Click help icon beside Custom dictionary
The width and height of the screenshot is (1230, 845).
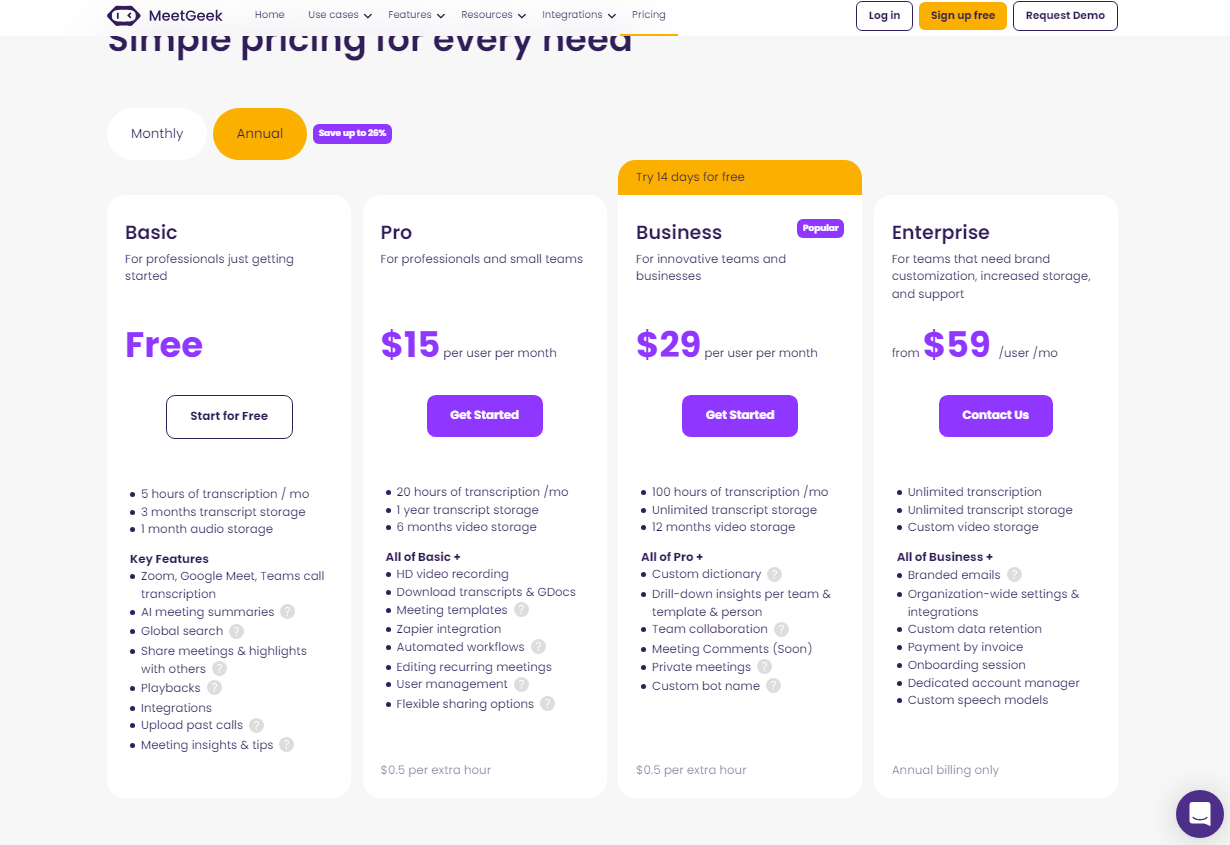click(774, 574)
